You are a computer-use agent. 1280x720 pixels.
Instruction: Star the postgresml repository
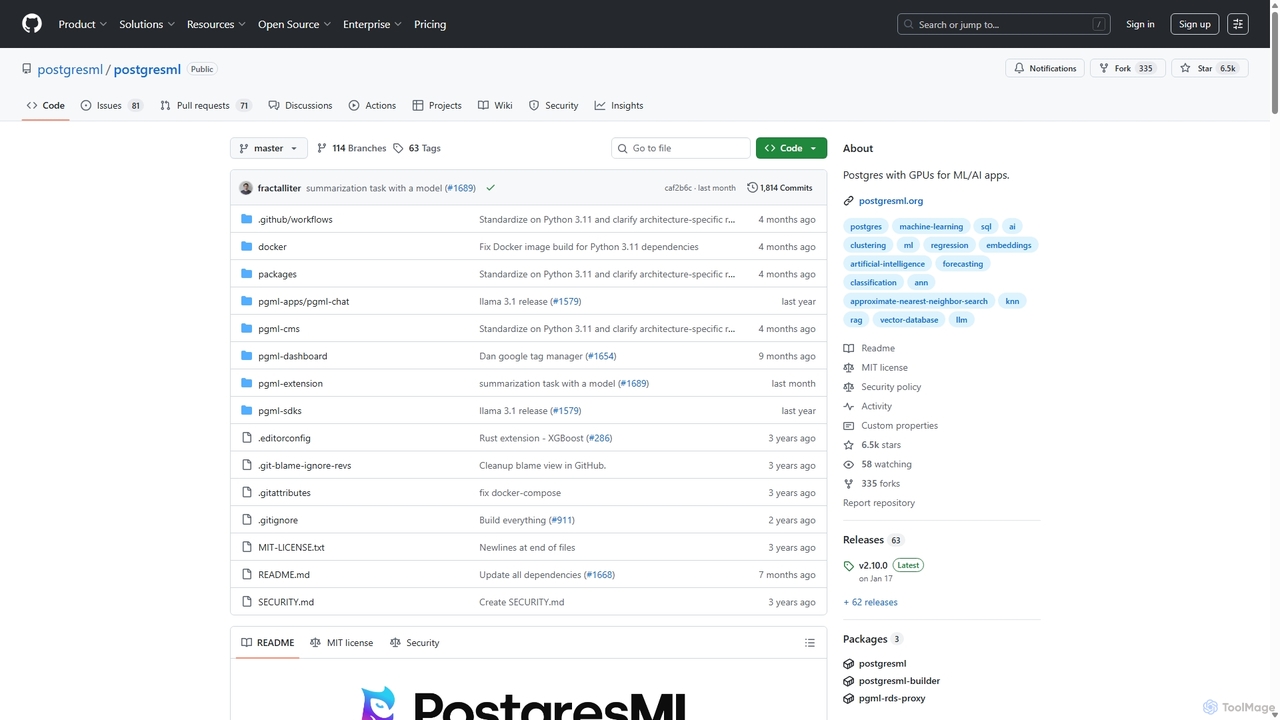[1208, 68]
